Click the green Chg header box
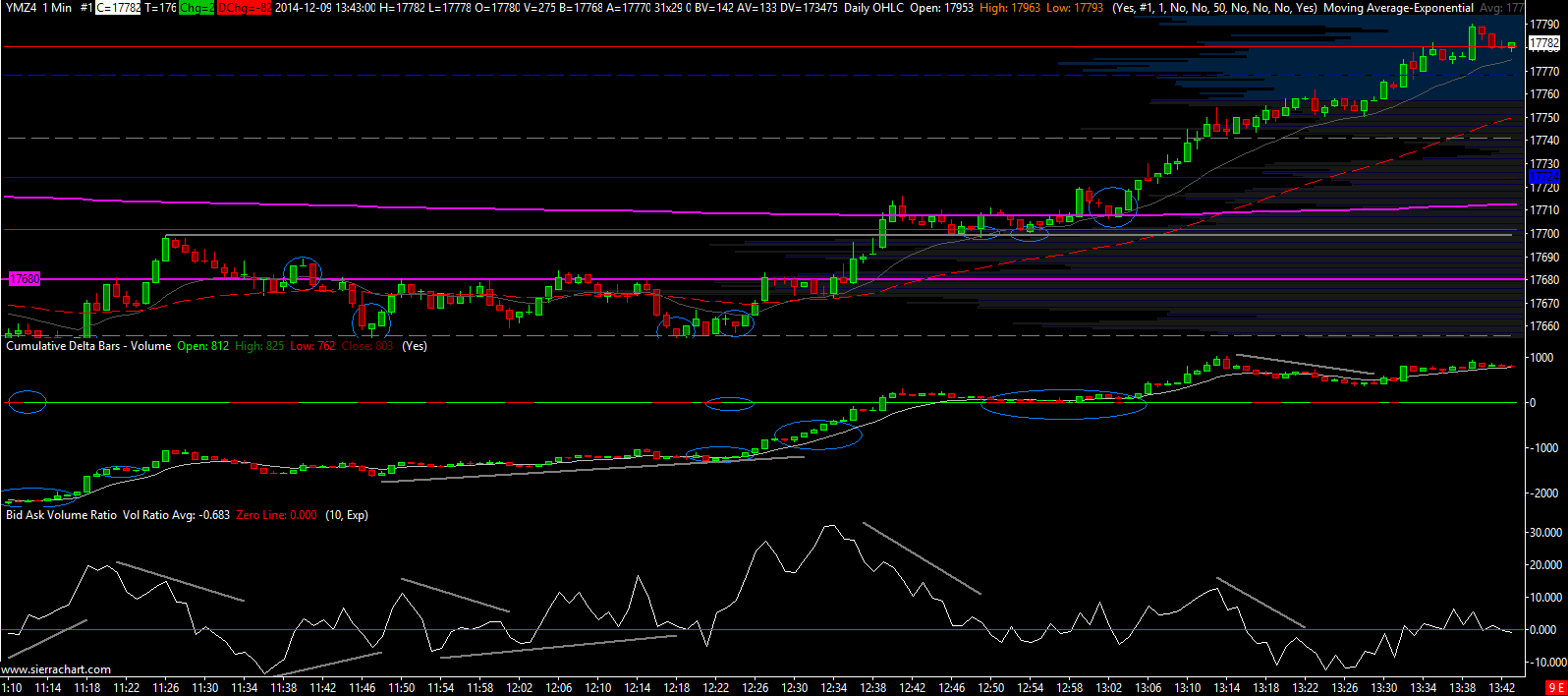 196,8
